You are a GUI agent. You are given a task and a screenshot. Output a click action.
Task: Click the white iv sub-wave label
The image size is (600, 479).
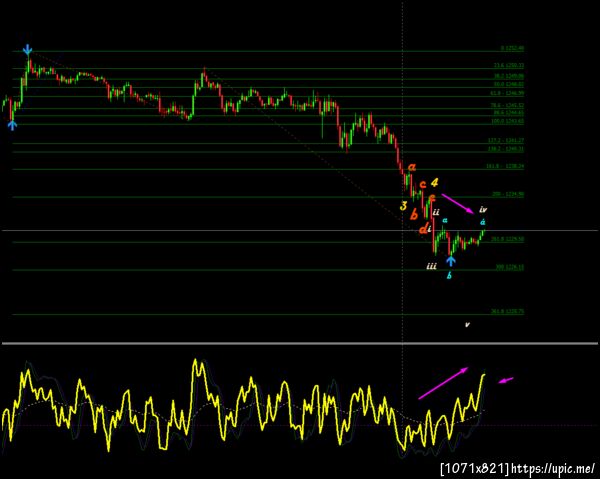483,209
